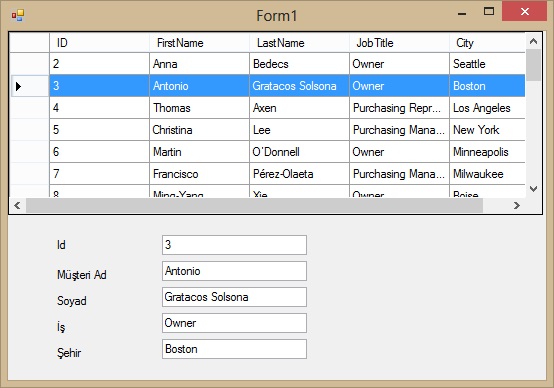The image size is (554, 388).
Task: Focus the Soyad text box
Action: pos(234,297)
